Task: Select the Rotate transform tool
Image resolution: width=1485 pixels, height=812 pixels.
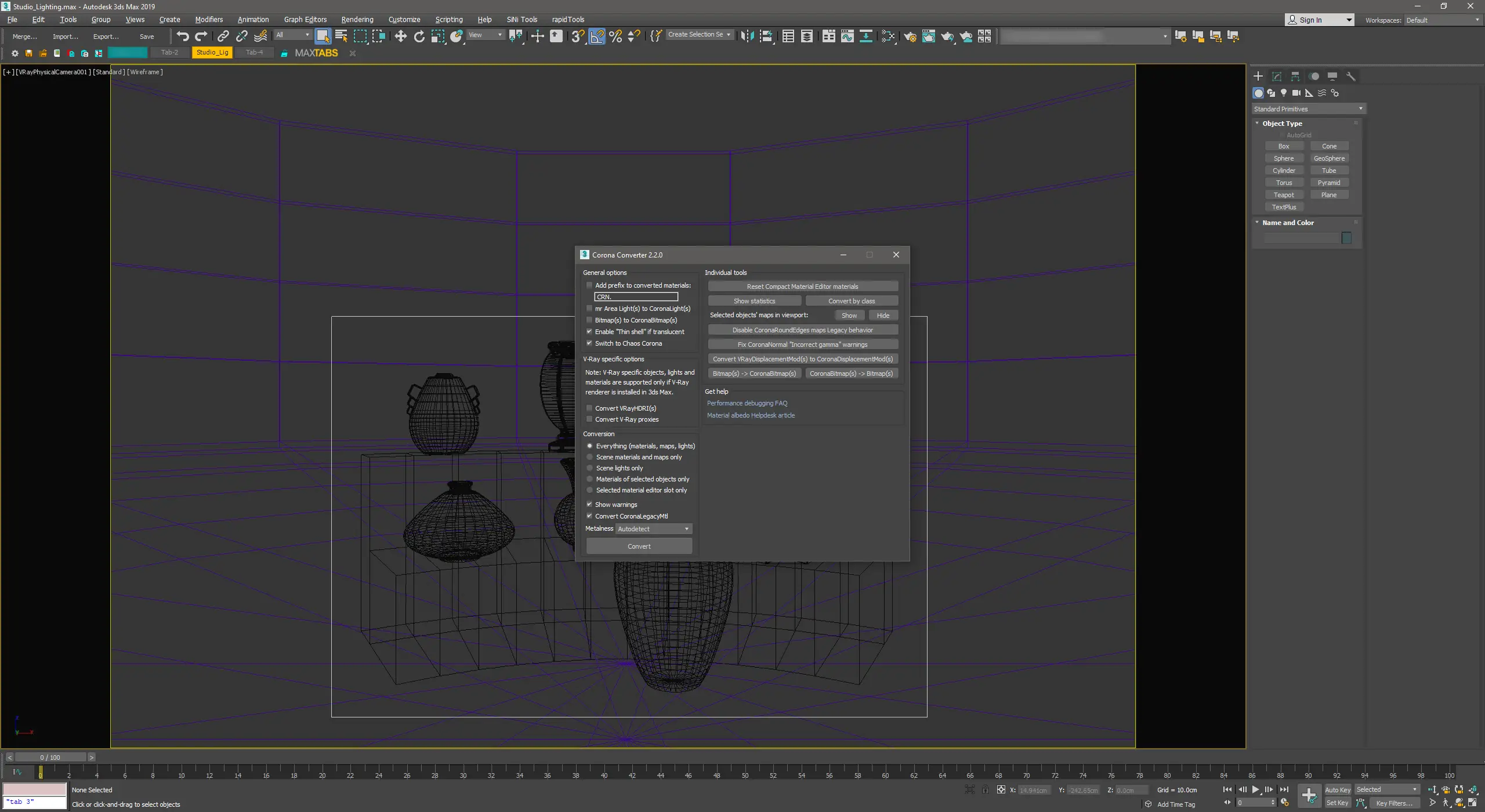Action: coord(419,37)
